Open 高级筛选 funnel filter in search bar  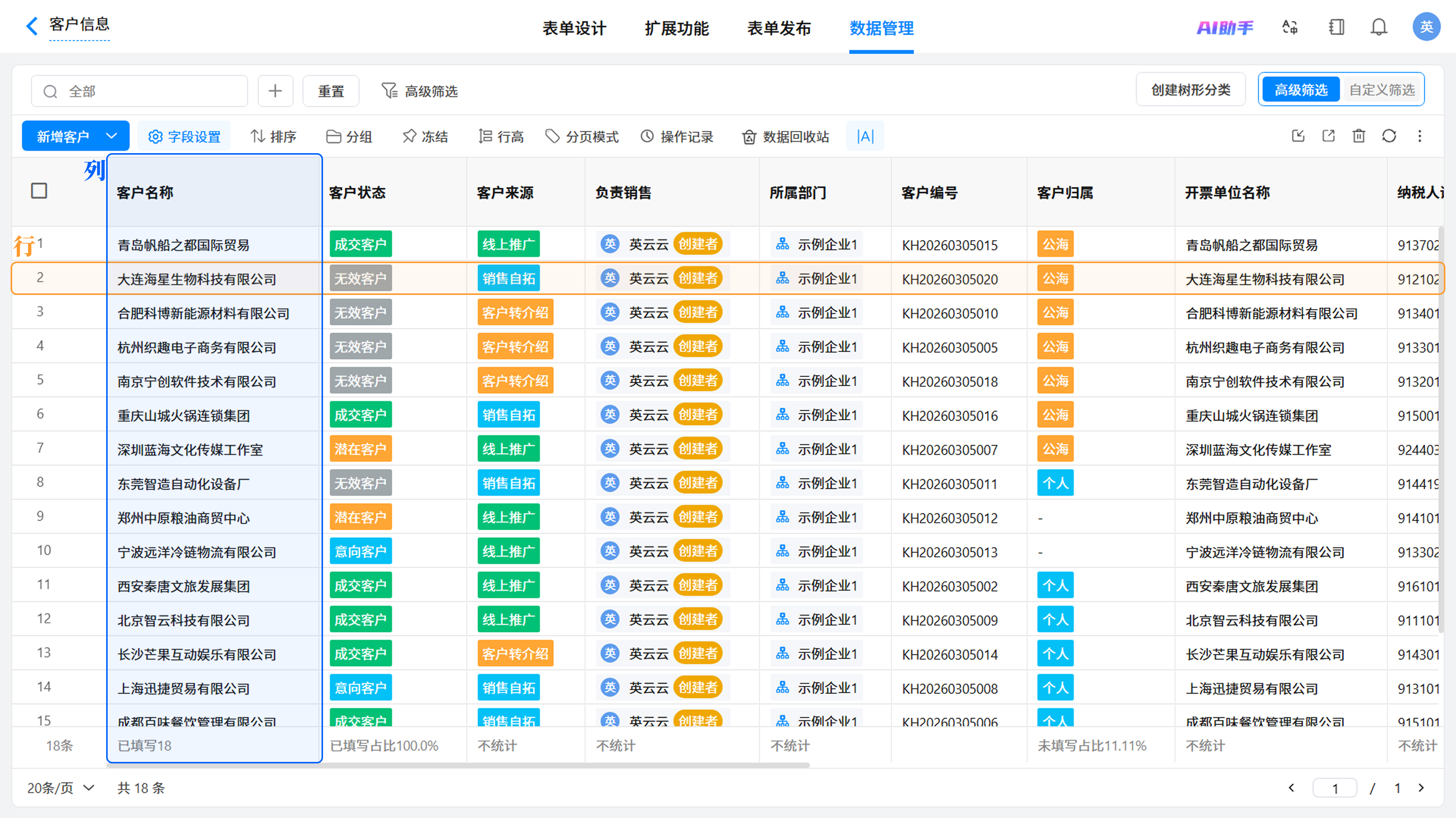pos(419,91)
